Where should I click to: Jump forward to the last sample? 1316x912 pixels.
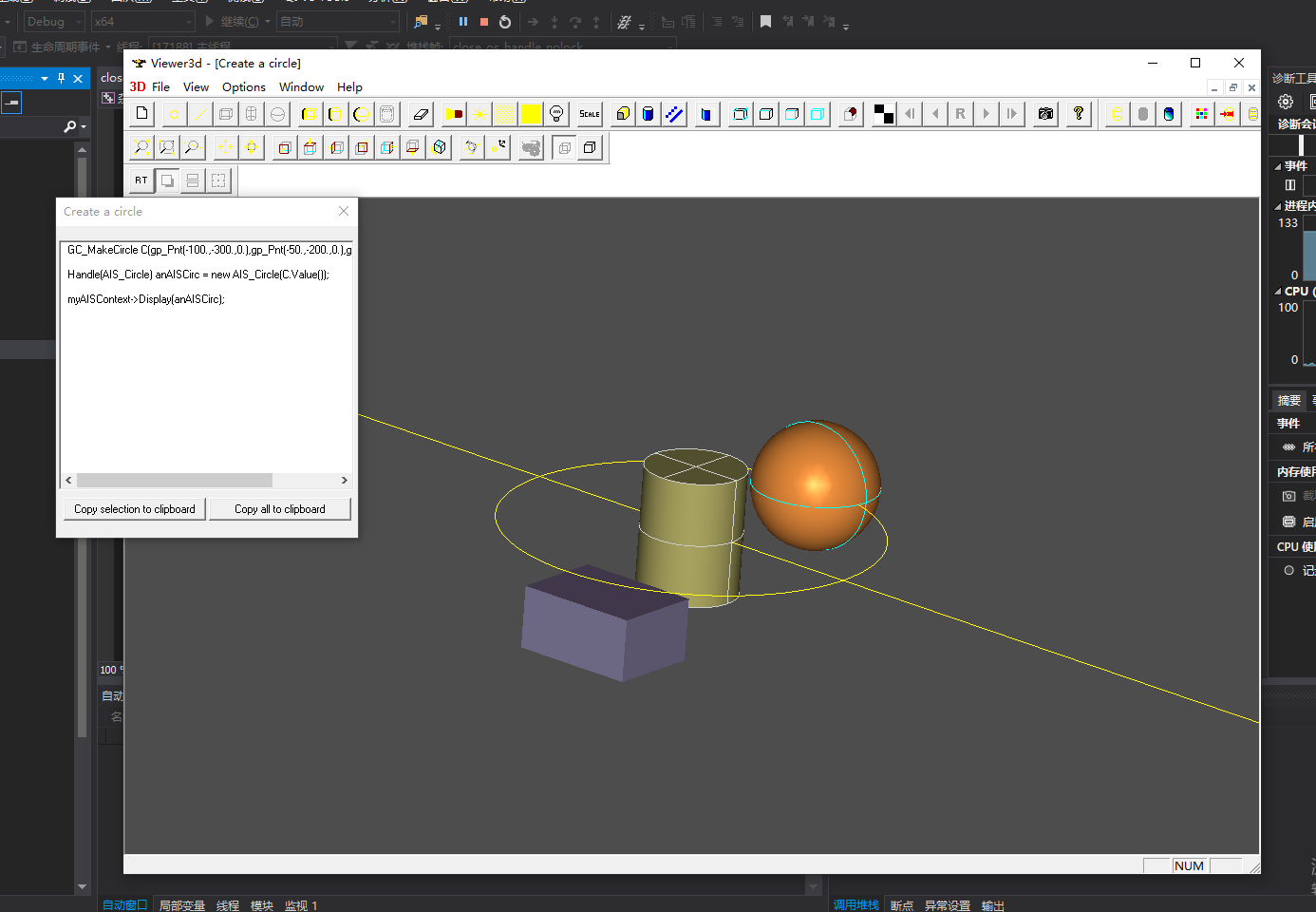(1012, 114)
